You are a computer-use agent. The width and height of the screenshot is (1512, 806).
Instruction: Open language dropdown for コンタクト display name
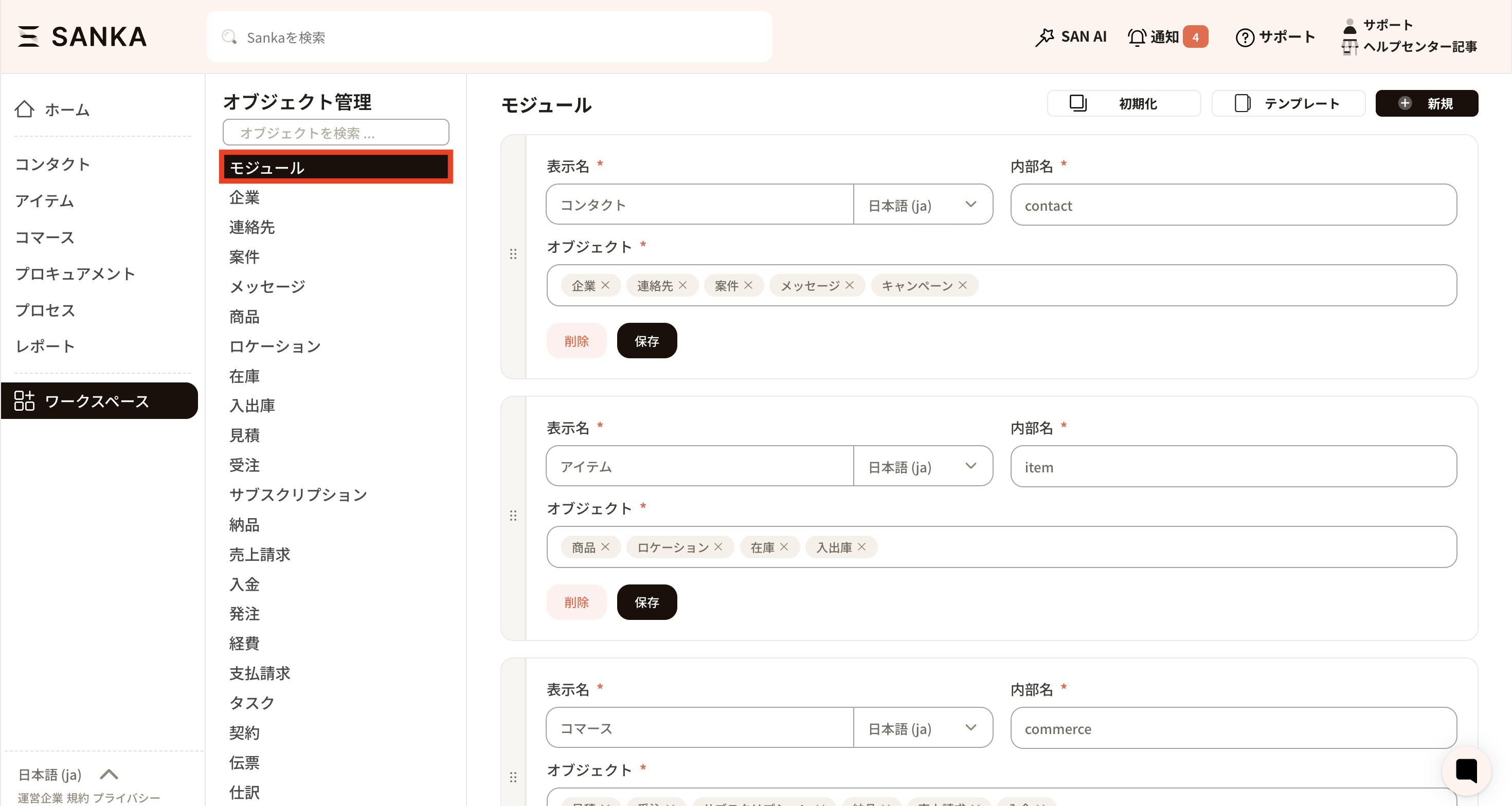(x=923, y=205)
